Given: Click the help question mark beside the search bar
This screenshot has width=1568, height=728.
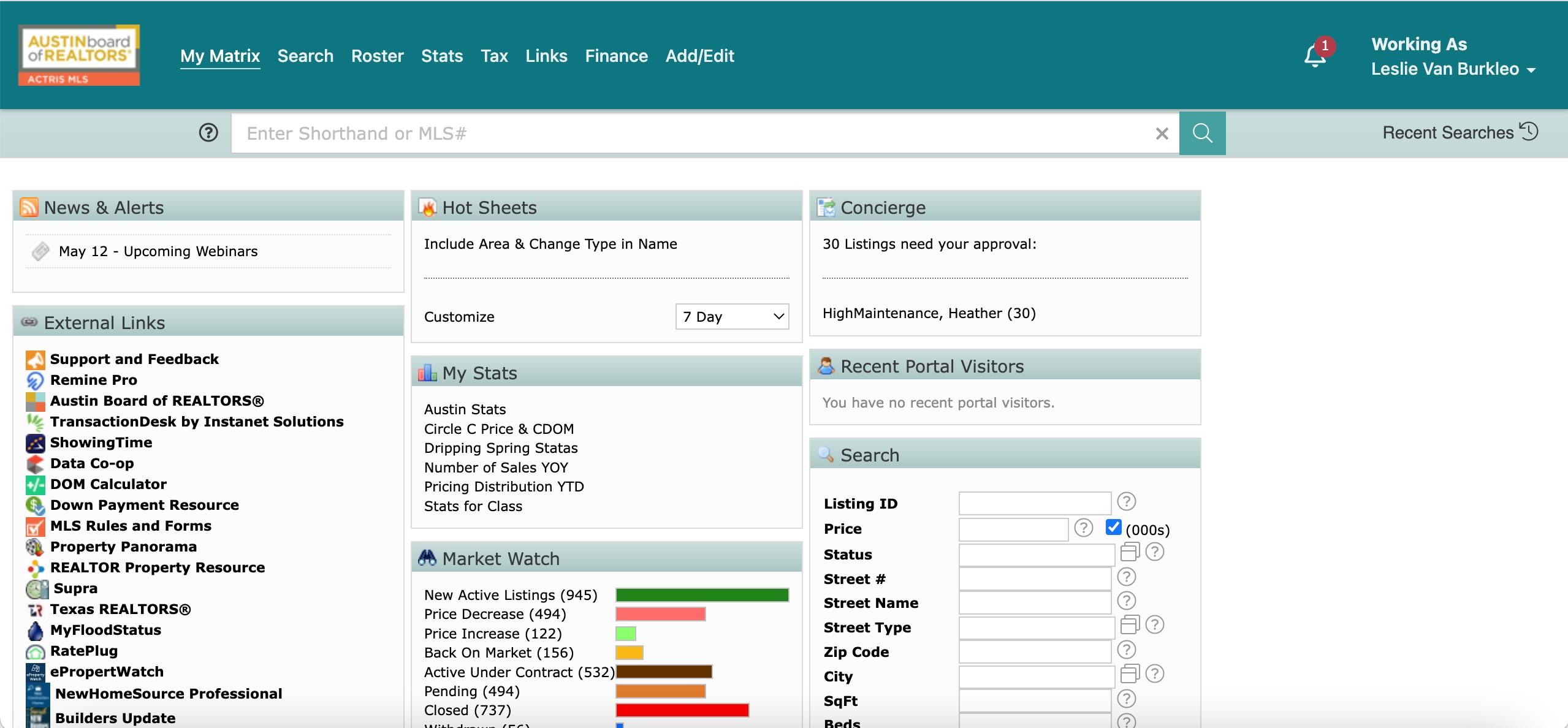Looking at the screenshot, I should (x=208, y=132).
